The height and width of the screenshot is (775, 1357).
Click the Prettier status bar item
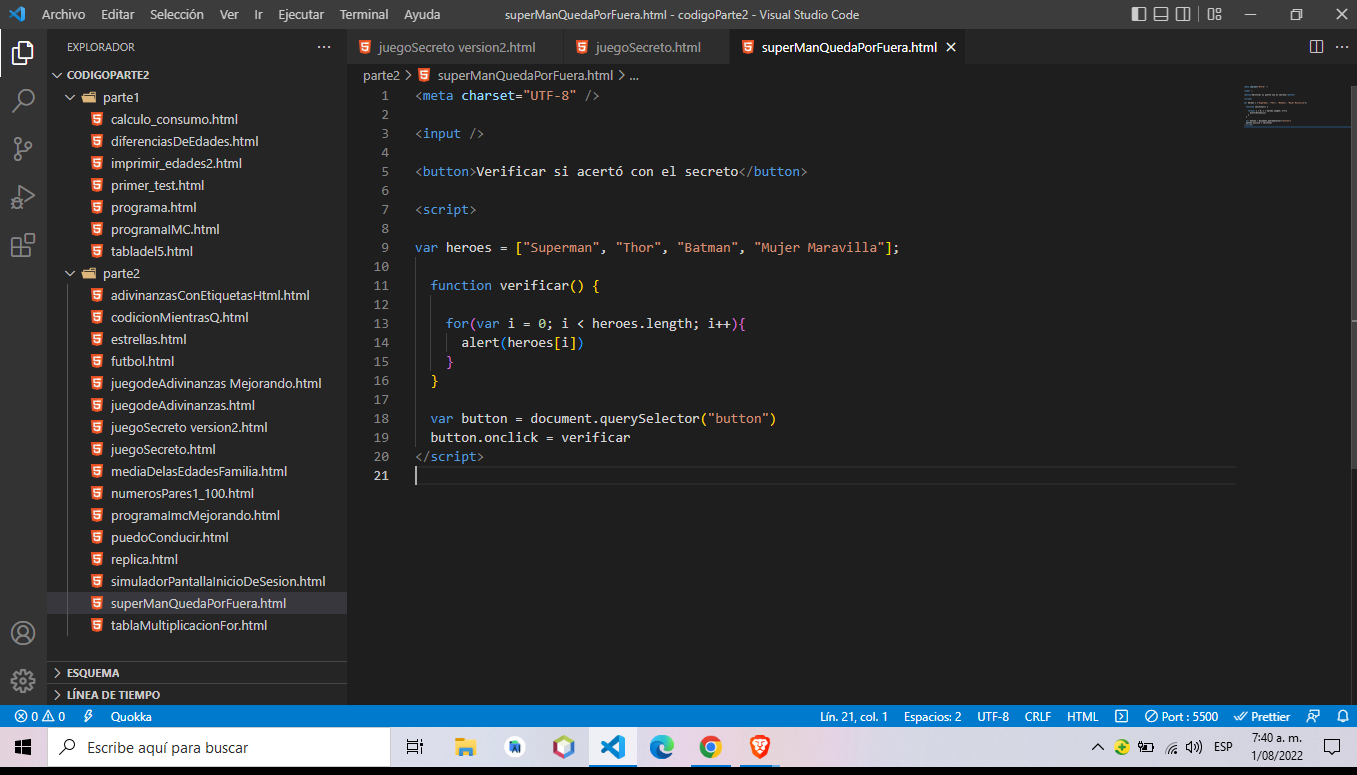(x=1262, y=717)
